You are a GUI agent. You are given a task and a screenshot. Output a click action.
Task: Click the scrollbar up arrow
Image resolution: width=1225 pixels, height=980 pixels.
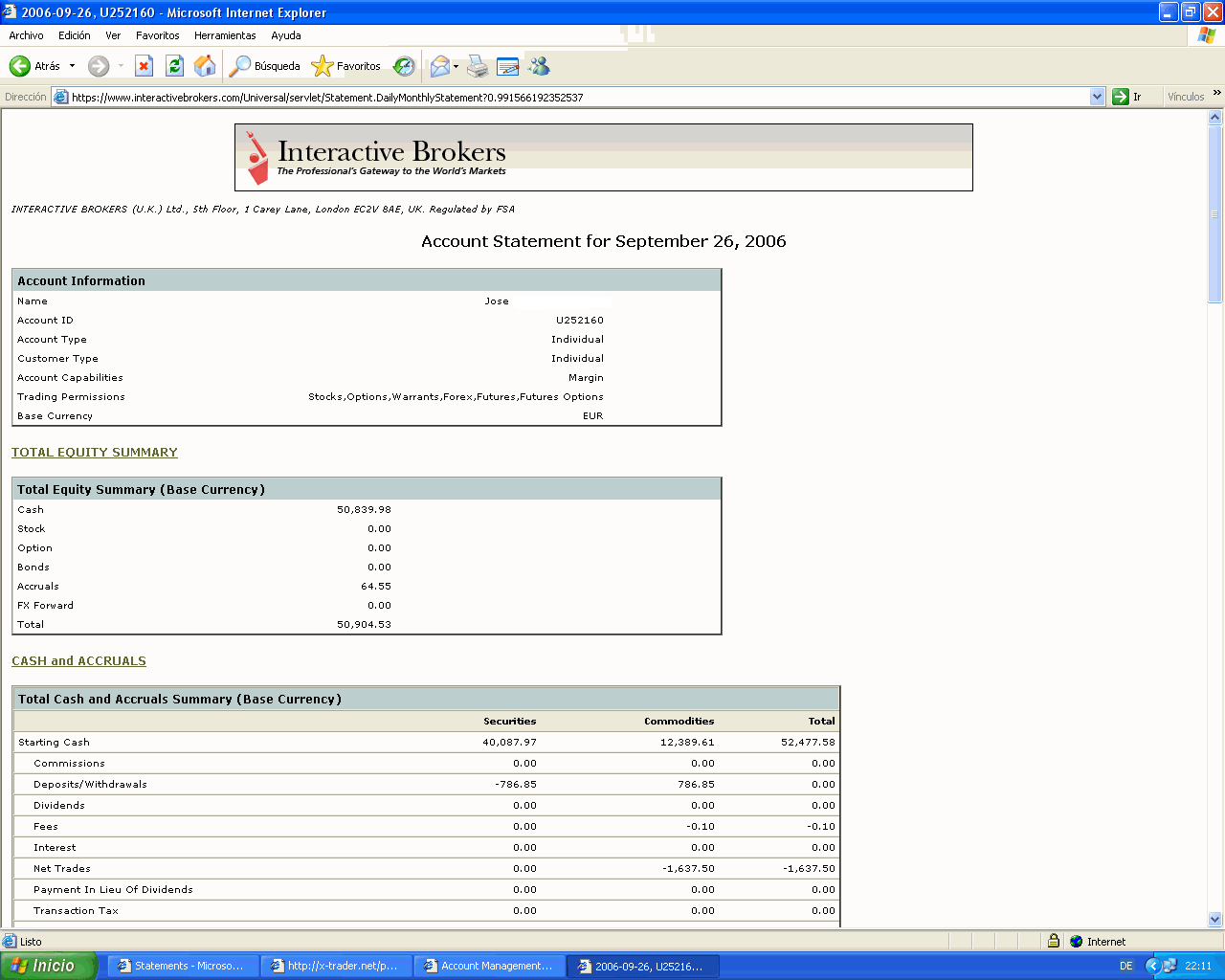tap(1215, 117)
